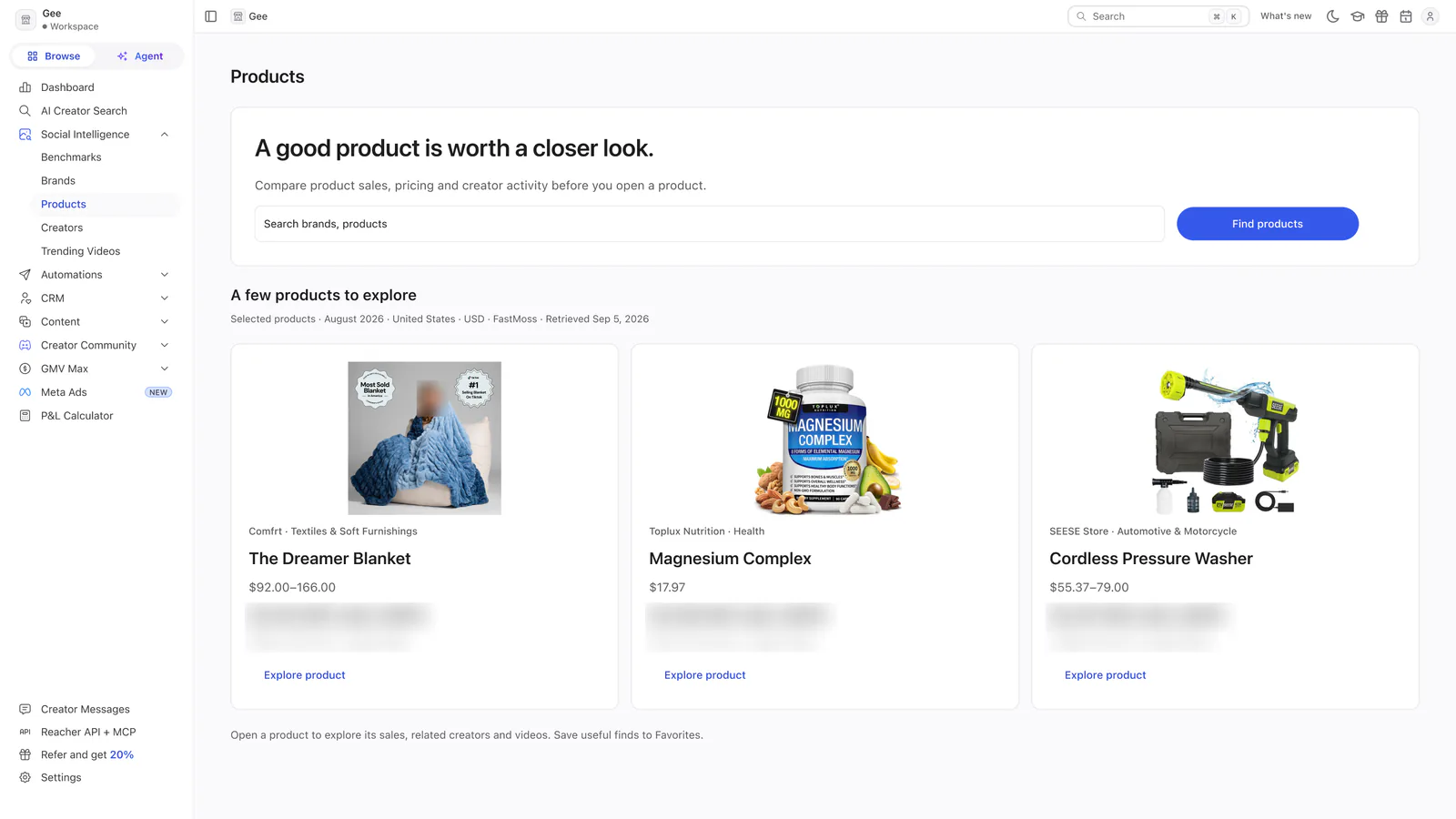Collapse the Social Intelligence section chevron

(x=165, y=135)
